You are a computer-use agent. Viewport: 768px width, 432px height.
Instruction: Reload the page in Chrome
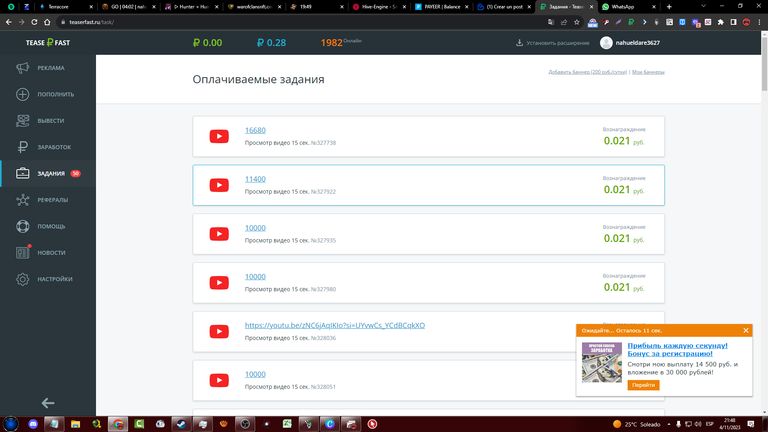click(34, 22)
